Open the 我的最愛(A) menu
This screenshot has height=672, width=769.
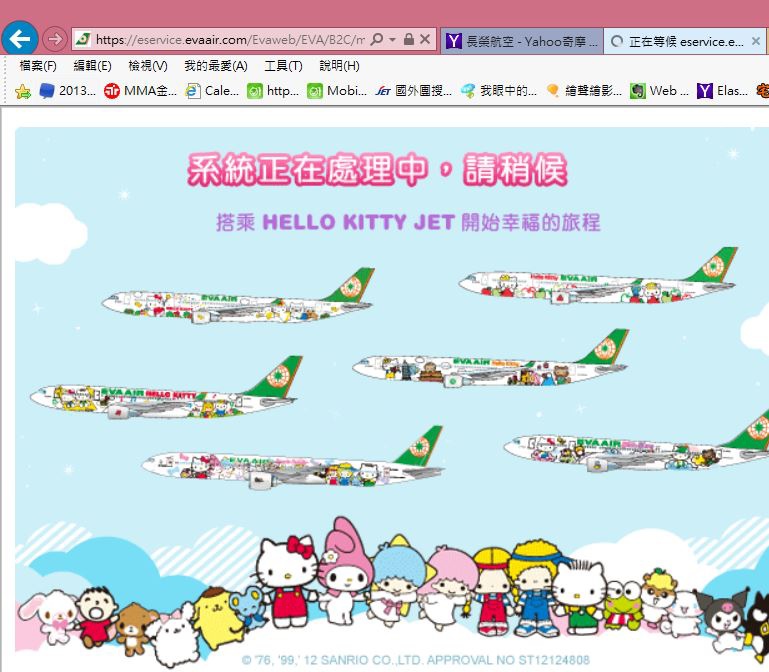click(216, 66)
